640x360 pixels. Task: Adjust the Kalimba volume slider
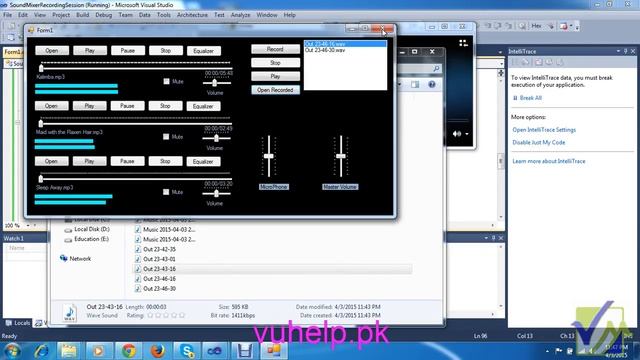click(215, 83)
